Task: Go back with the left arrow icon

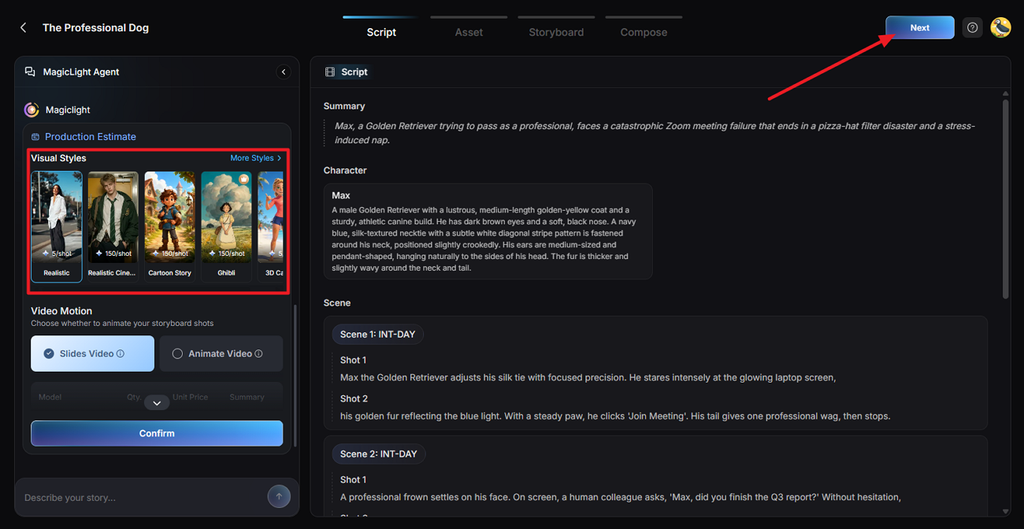Action: [24, 28]
